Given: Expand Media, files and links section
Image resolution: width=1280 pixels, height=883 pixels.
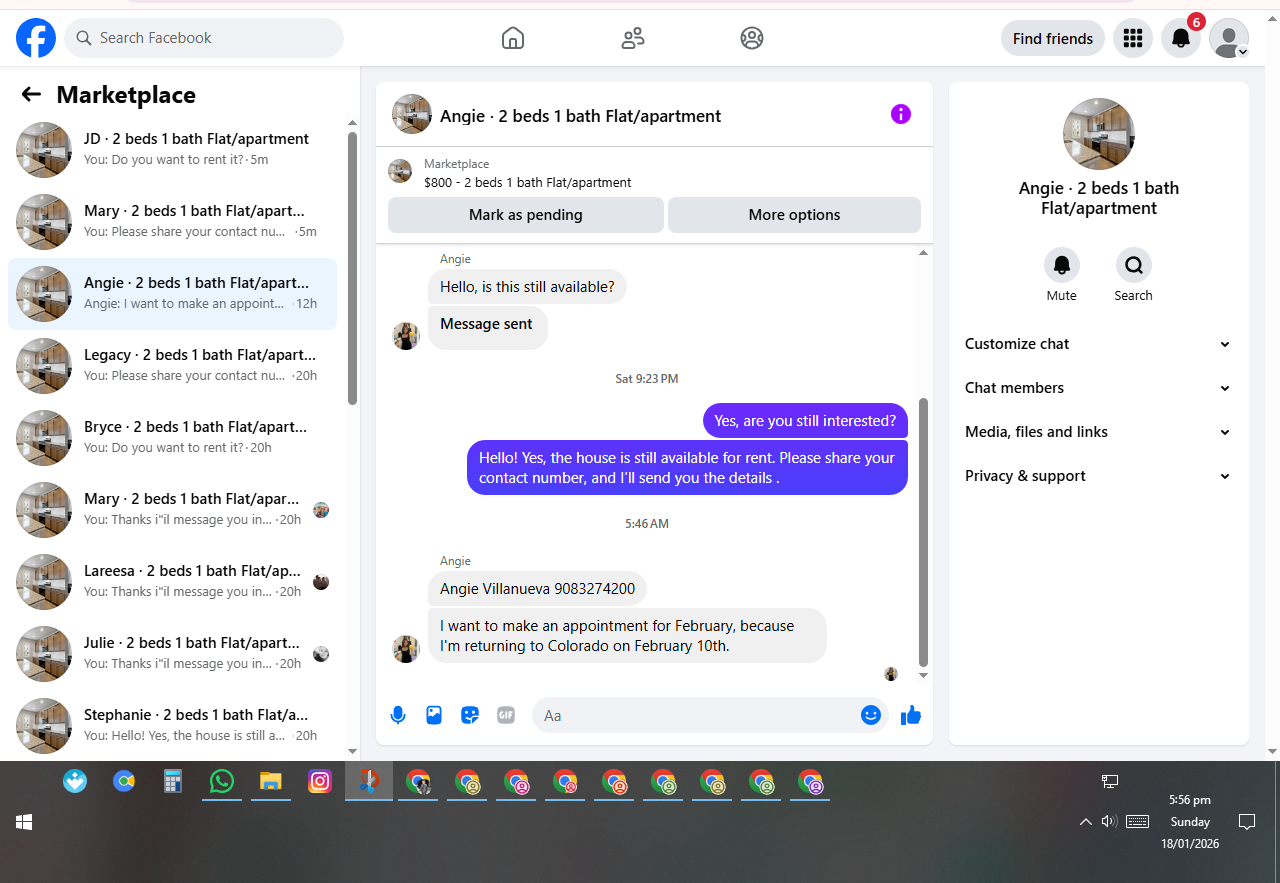Looking at the screenshot, I should 1098,432.
